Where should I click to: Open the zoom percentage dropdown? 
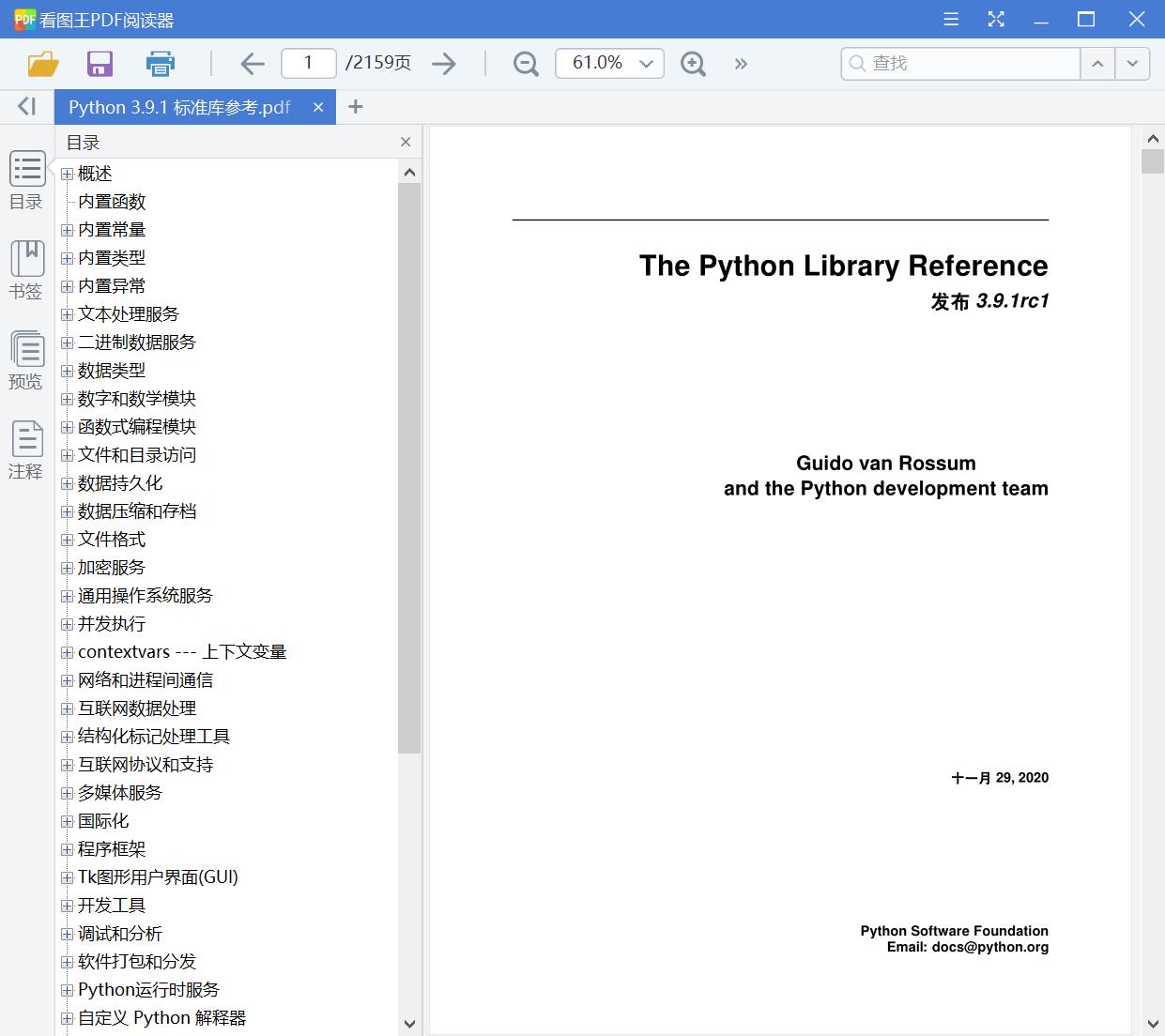(645, 63)
